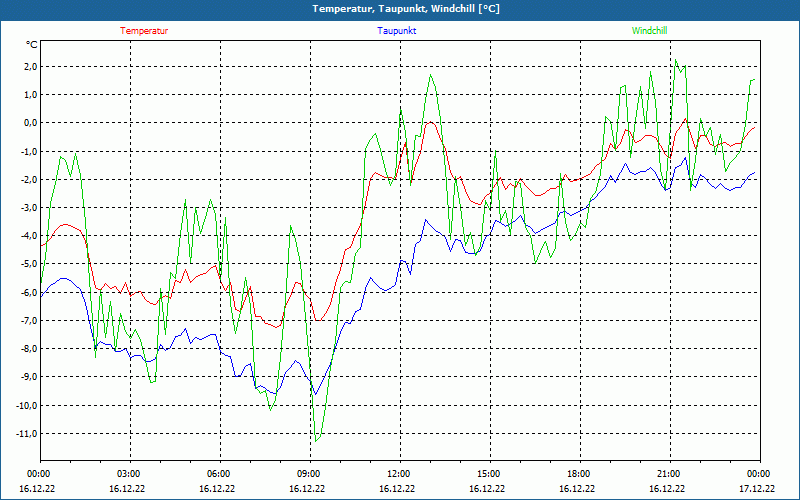Click the 0,0 y-axis value
The width and height of the screenshot is (800, 500).
pos(30,123)
